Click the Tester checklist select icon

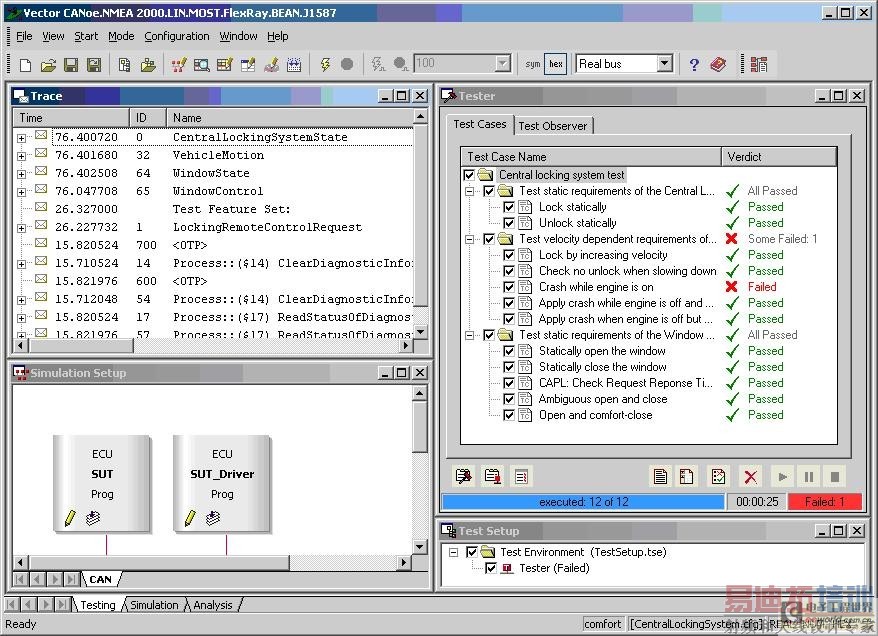pos(718,476)
